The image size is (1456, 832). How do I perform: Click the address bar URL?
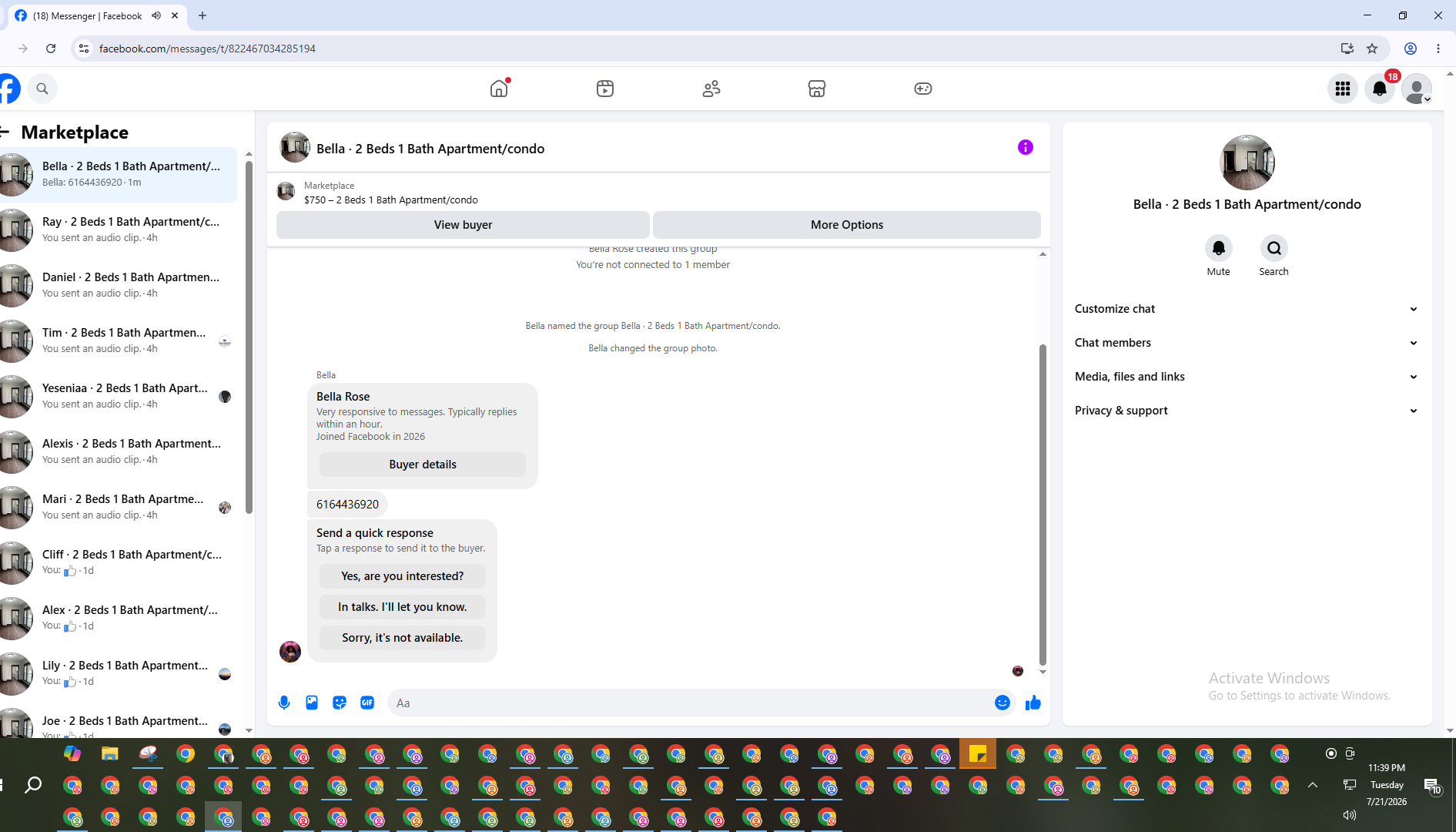(207, 49)
